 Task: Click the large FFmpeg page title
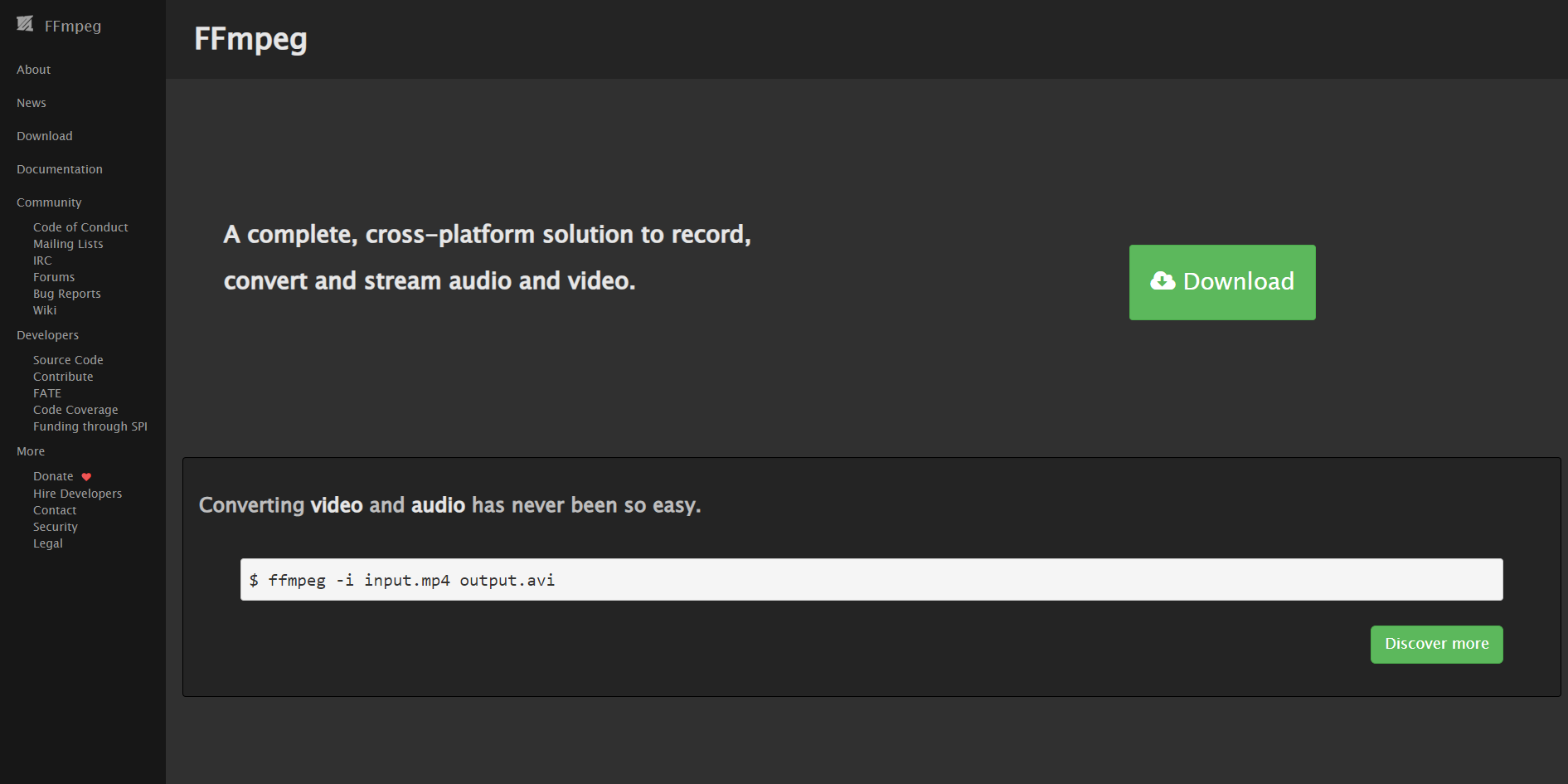point(250,39)
